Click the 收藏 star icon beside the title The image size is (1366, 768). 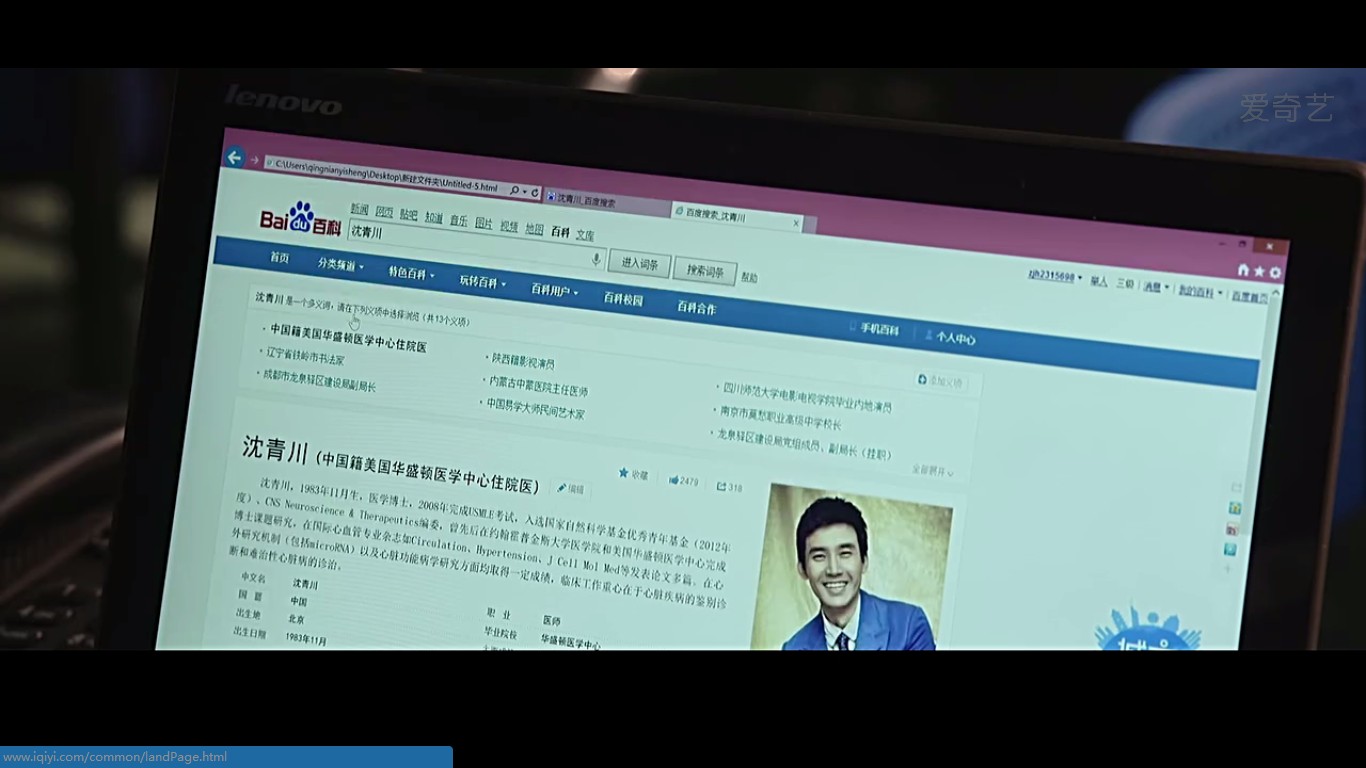point(624,473)
